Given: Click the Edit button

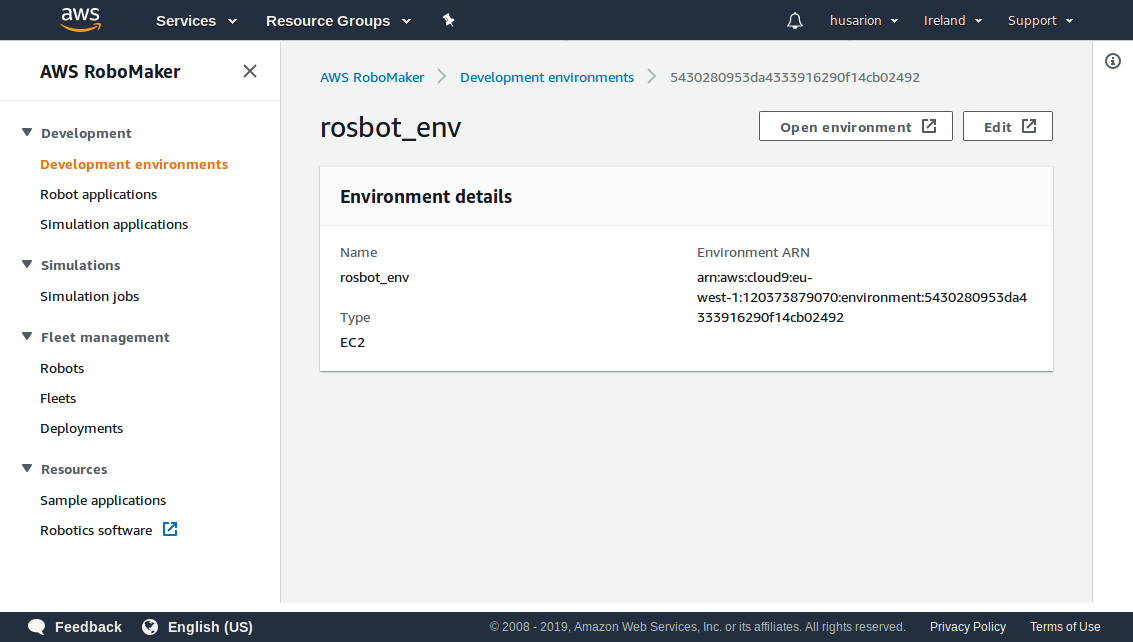Looking at the screenshot, I should pyautogui.click(x=1008, y=127).
